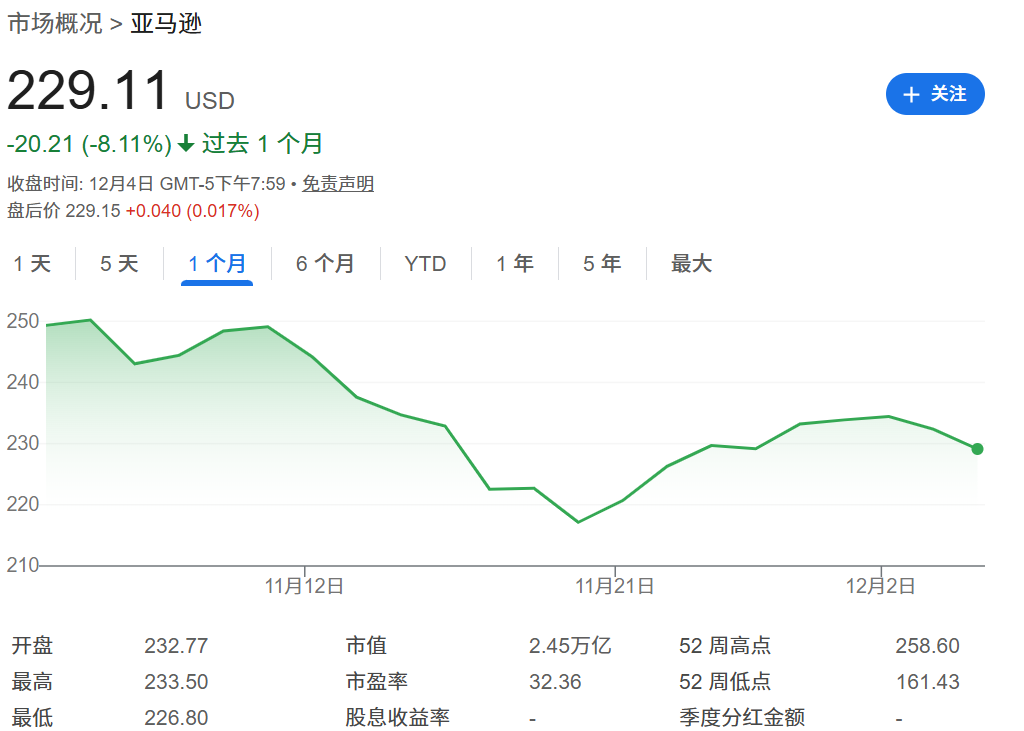Click the green down arrow next to -8.11%
Screen dimensions: 1024x731
[x=184, y=144]
